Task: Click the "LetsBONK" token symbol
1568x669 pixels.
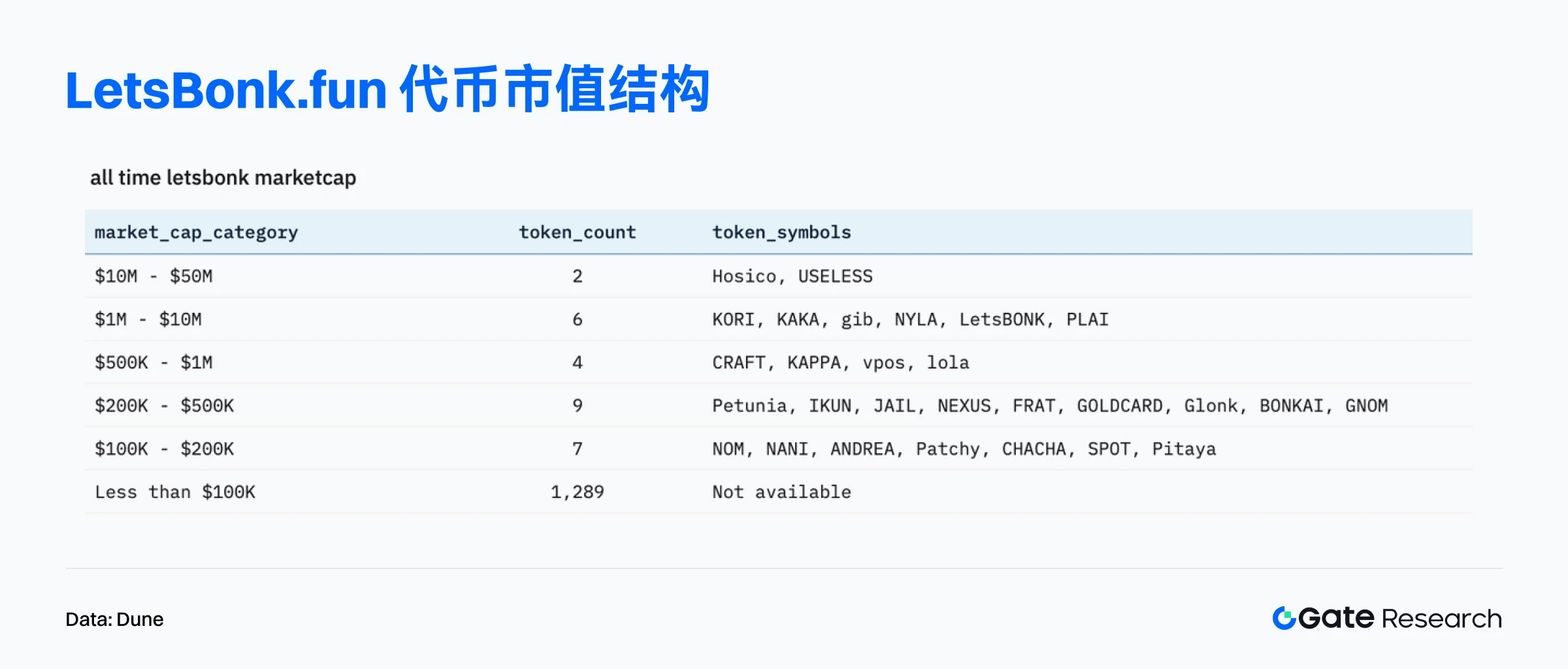Action: click(x=1002, y=319)
